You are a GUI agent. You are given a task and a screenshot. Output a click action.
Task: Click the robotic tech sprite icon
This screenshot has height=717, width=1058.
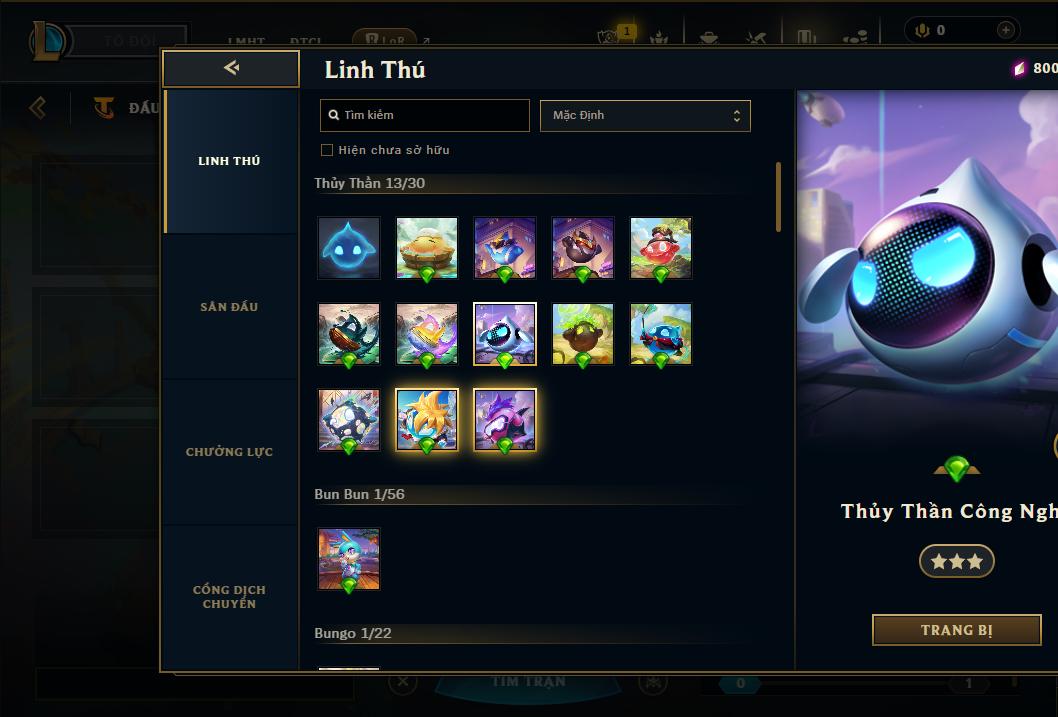pos(505,334)
